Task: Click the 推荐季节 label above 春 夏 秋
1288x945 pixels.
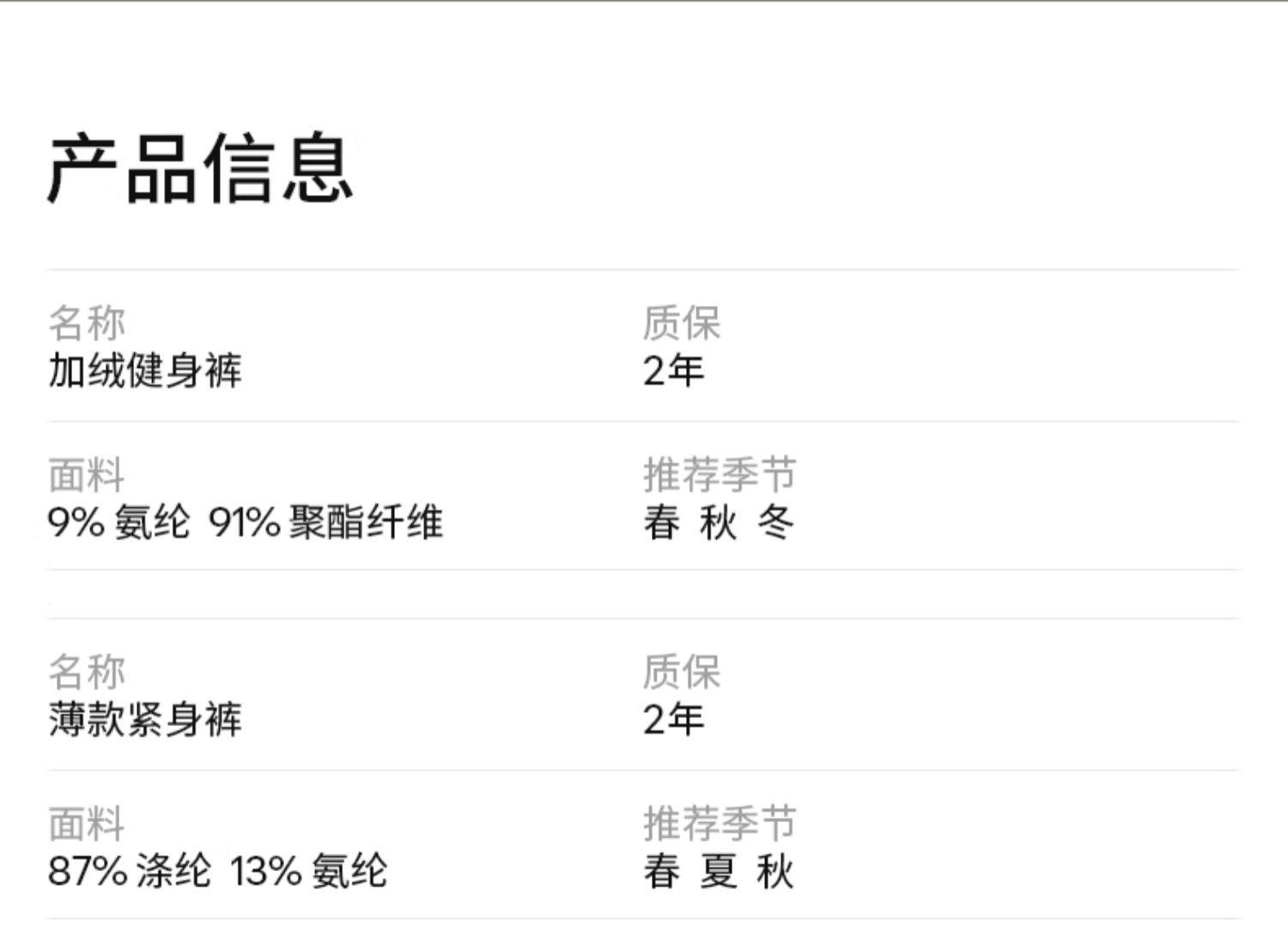Action: pyautogui.click(x=720, y=824)
